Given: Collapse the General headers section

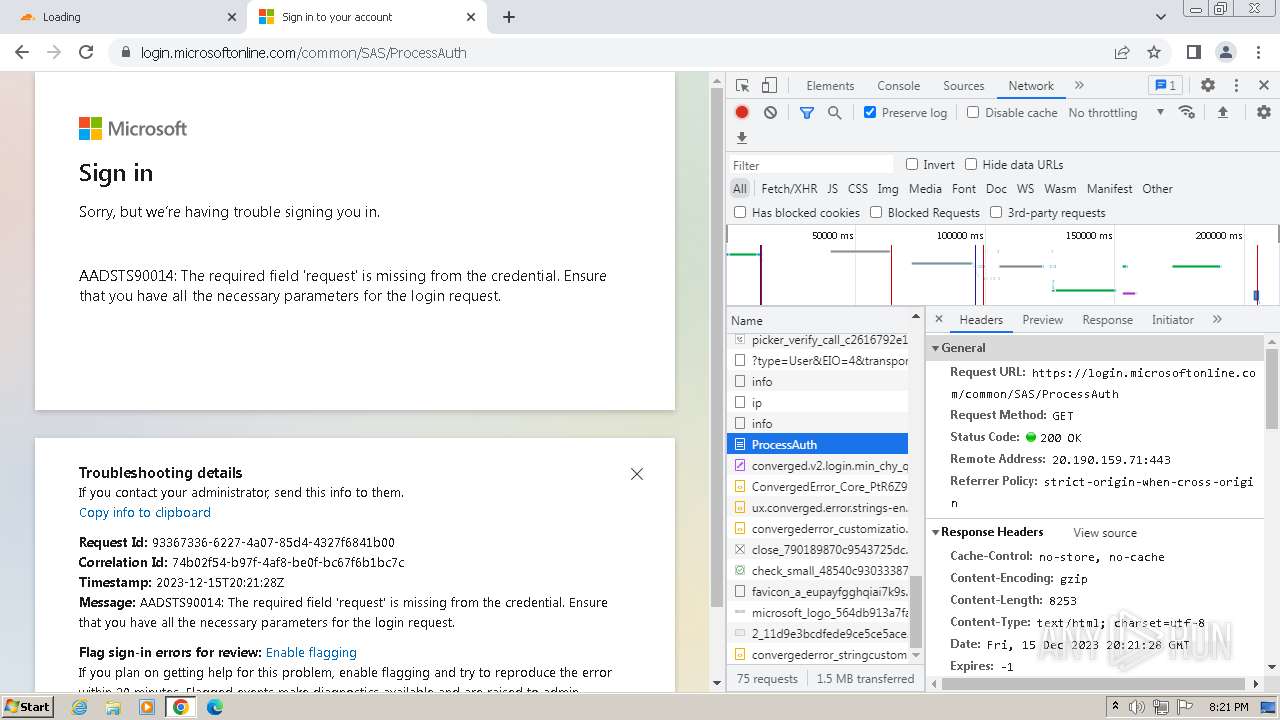Looking at the screenshot, I should click(937, 348).
